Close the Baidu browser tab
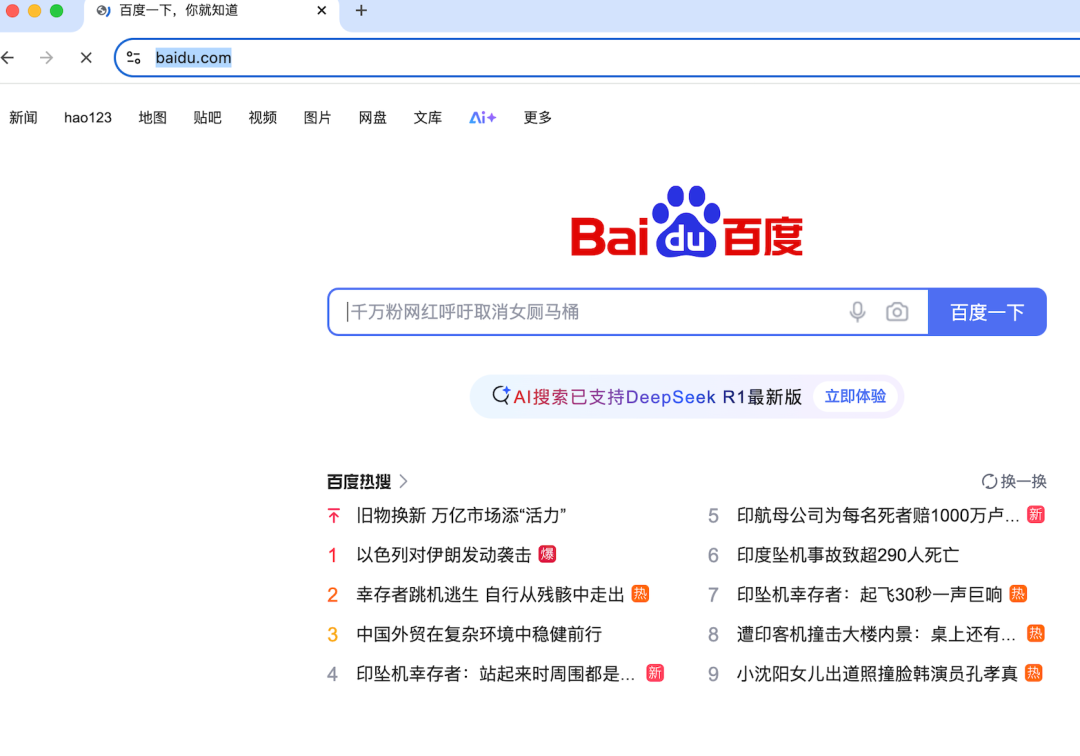Screen dimensions: 1080x756 (322, 10)
